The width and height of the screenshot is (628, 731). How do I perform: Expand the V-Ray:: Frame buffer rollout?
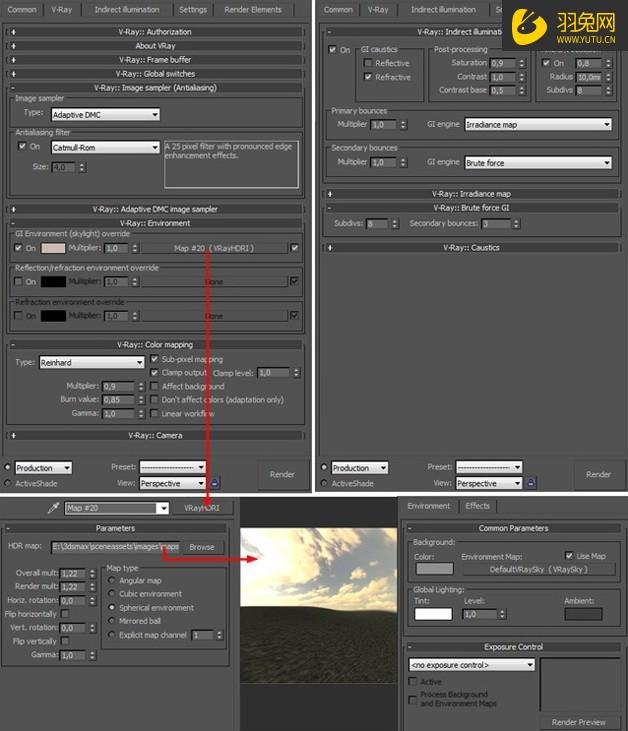pyautogui.click(x=155, y=60)
